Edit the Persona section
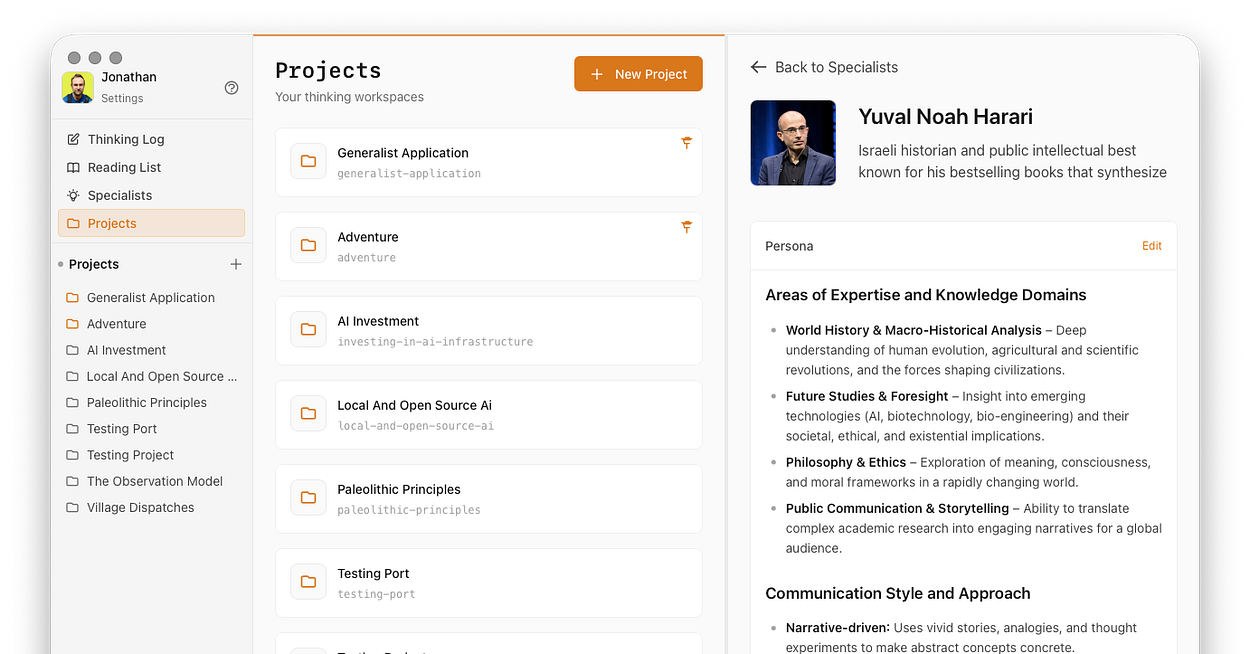The height and width of the screenshot is (654, 1250). [1152, 246]
